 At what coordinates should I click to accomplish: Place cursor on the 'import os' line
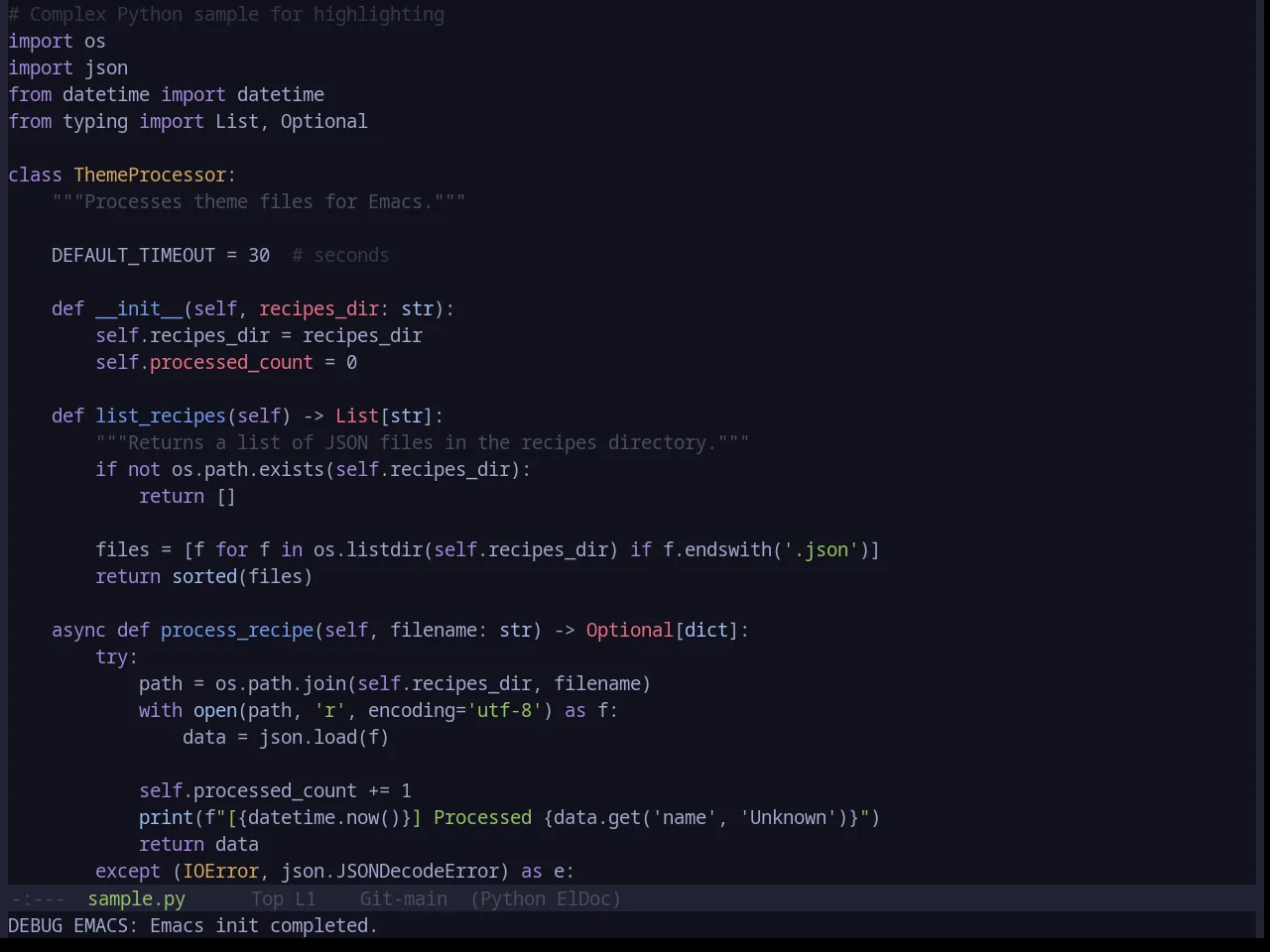coord(57,41)
